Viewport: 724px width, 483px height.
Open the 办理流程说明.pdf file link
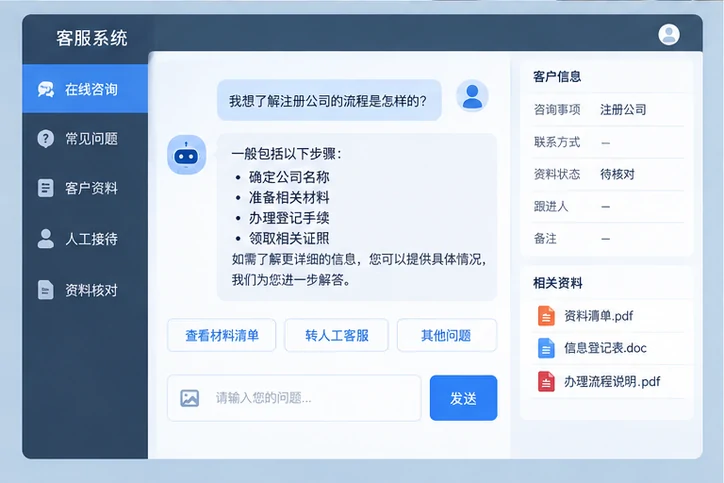click(x=612, y=381)
